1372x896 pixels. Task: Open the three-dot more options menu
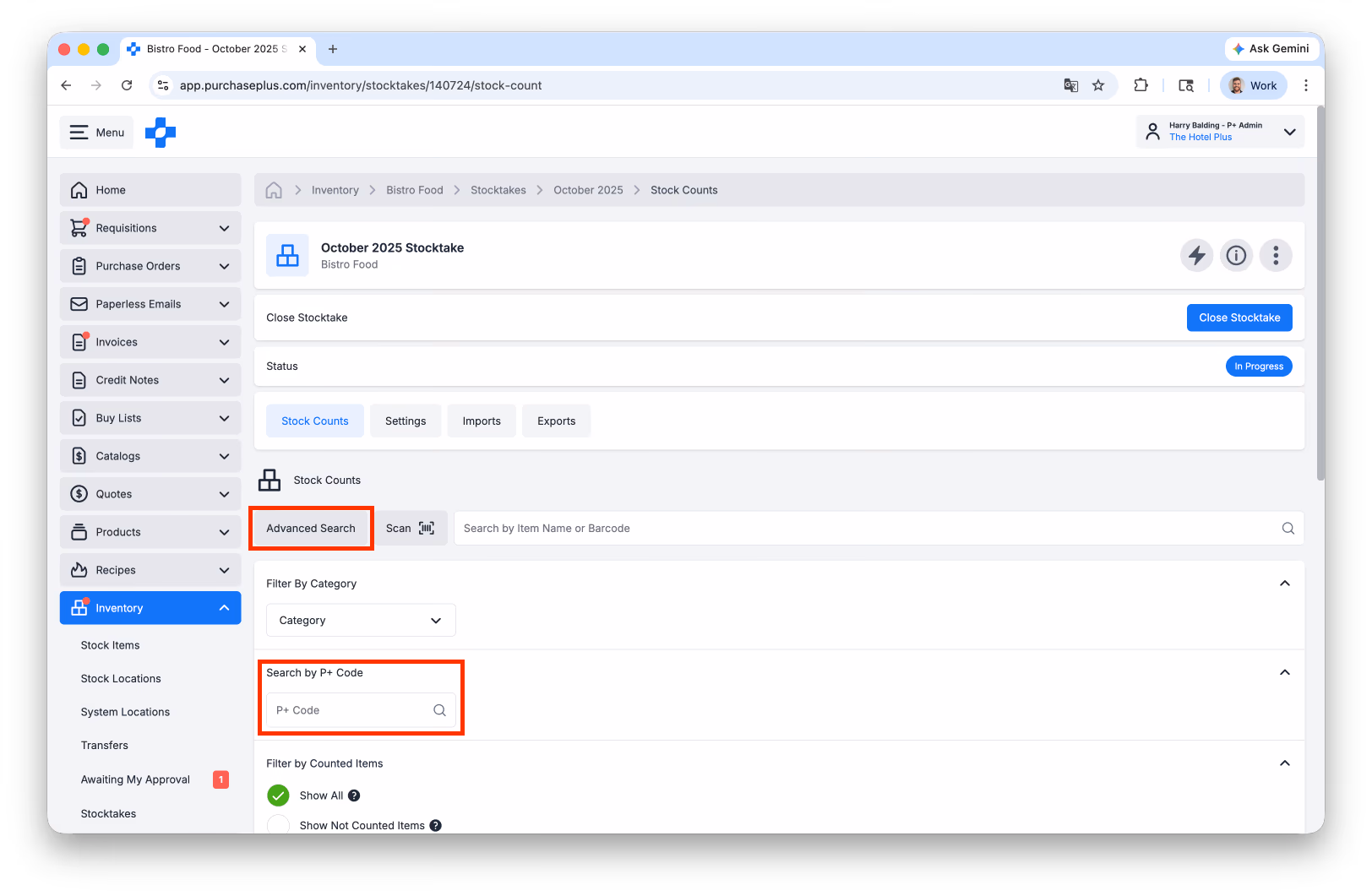(1276, 255)
